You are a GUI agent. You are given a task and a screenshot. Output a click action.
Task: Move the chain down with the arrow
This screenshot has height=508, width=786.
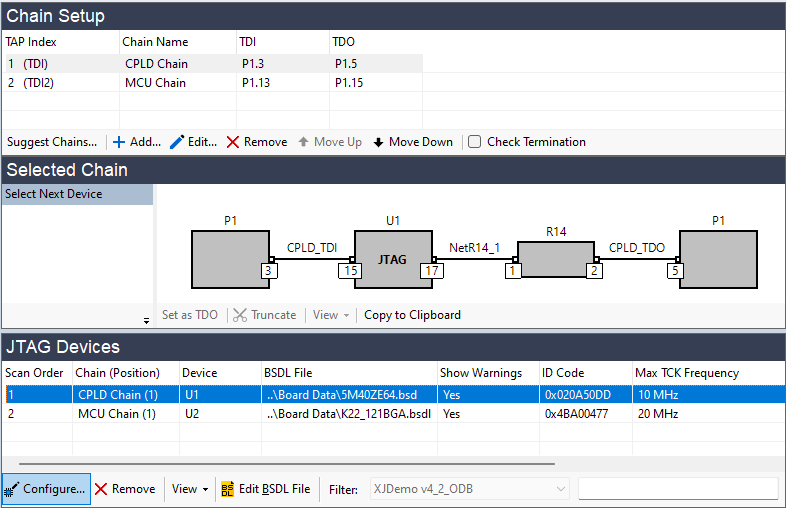379,142
